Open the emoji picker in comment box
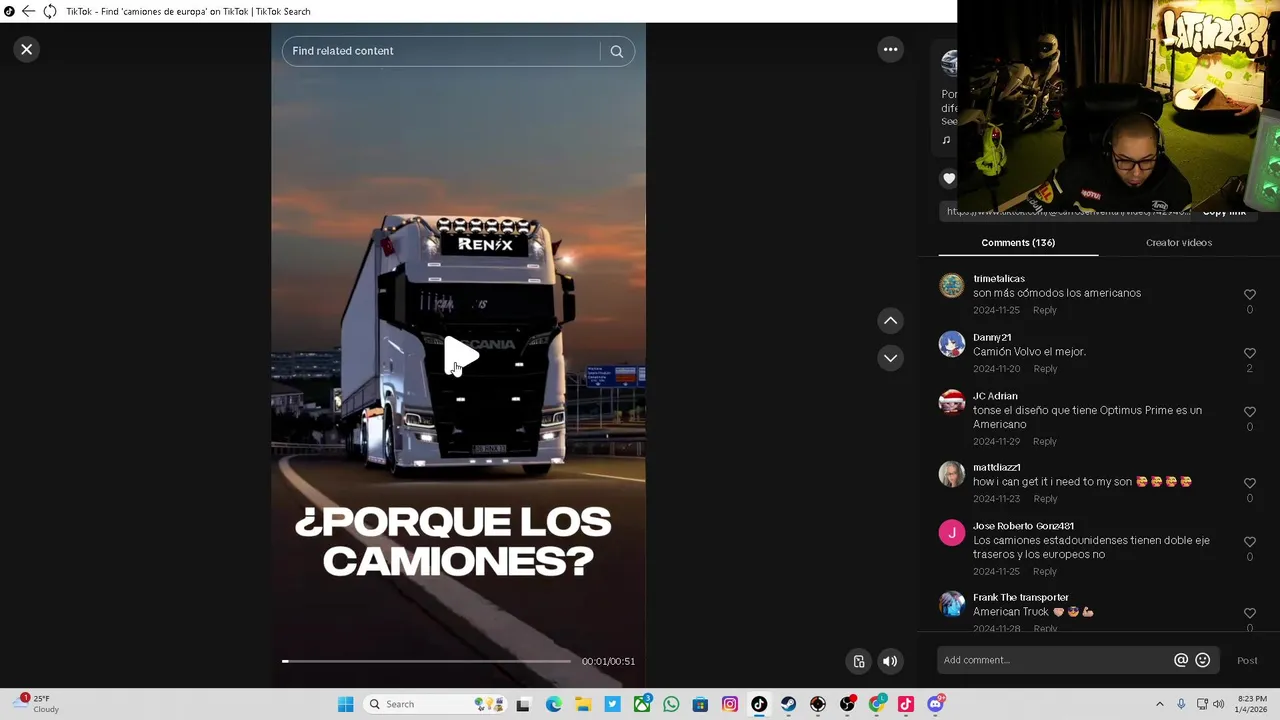Viewport: 1280px width, 720px height. pyautogui.click(x=1203, y=660)
